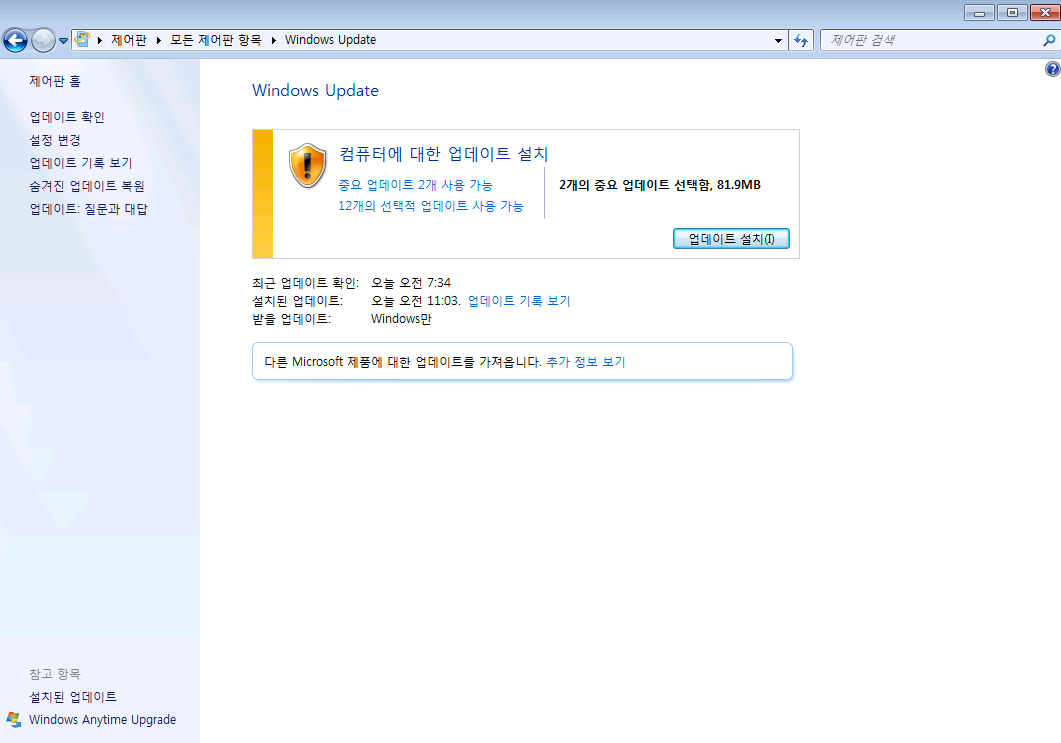1061x743 pixels.
Task: Select 제어판 breadcrumb in address bar
Action: point(129,40)
